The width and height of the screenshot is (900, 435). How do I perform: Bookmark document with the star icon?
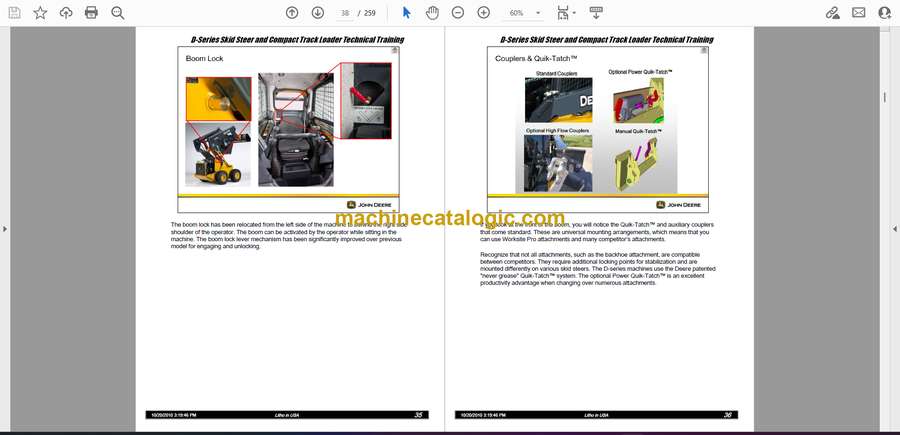(x=40, y=13)
